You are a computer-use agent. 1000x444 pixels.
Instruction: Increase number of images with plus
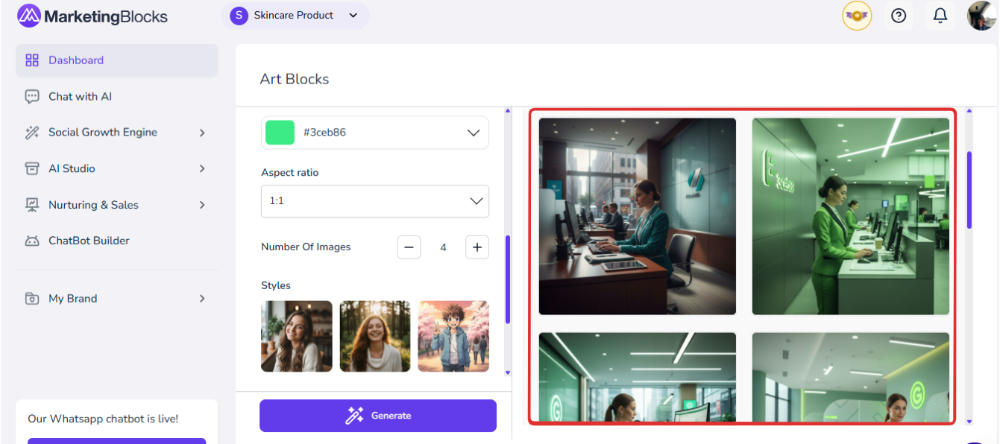[477, 247]
